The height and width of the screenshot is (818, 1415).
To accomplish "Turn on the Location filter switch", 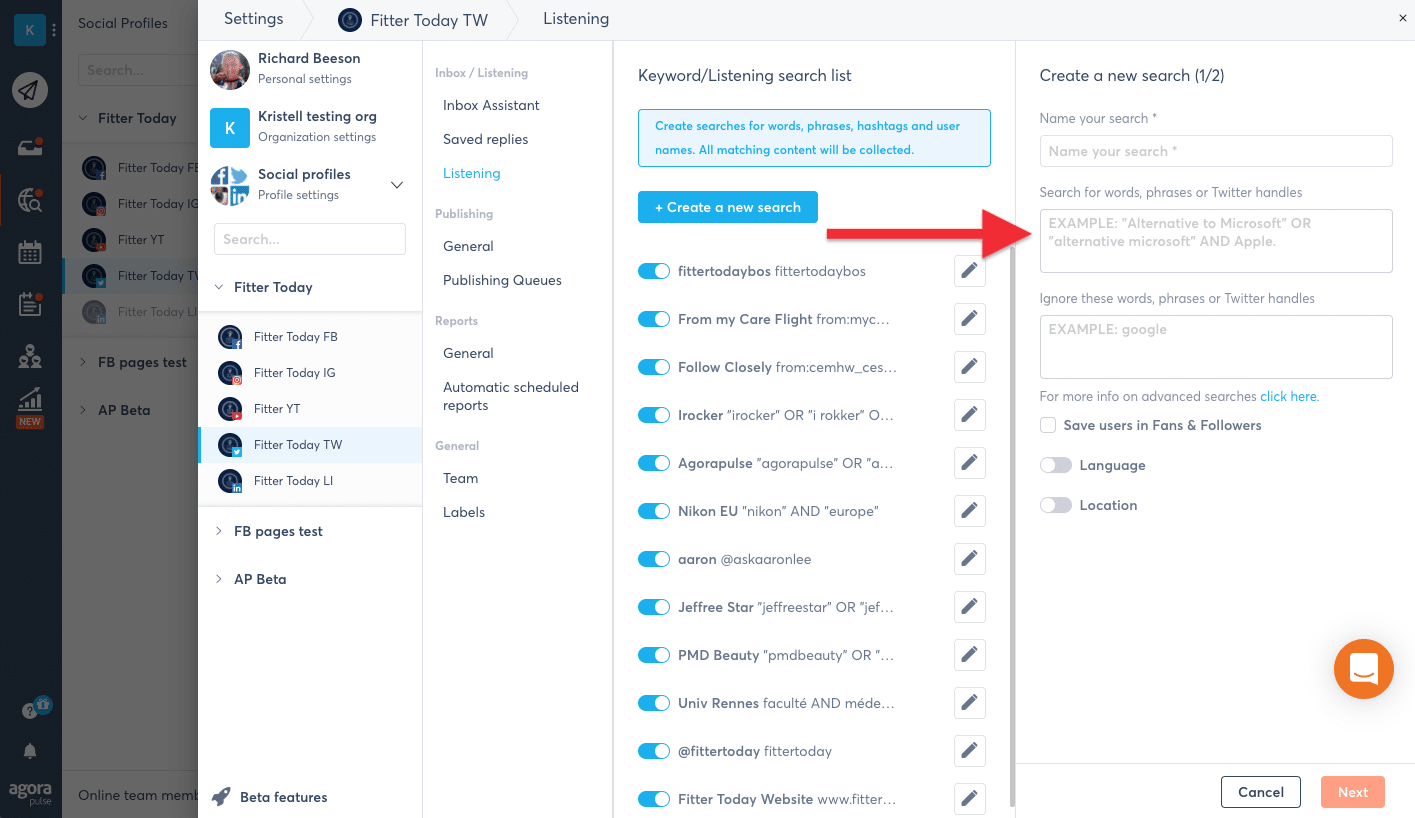I will click(1055, 505).
